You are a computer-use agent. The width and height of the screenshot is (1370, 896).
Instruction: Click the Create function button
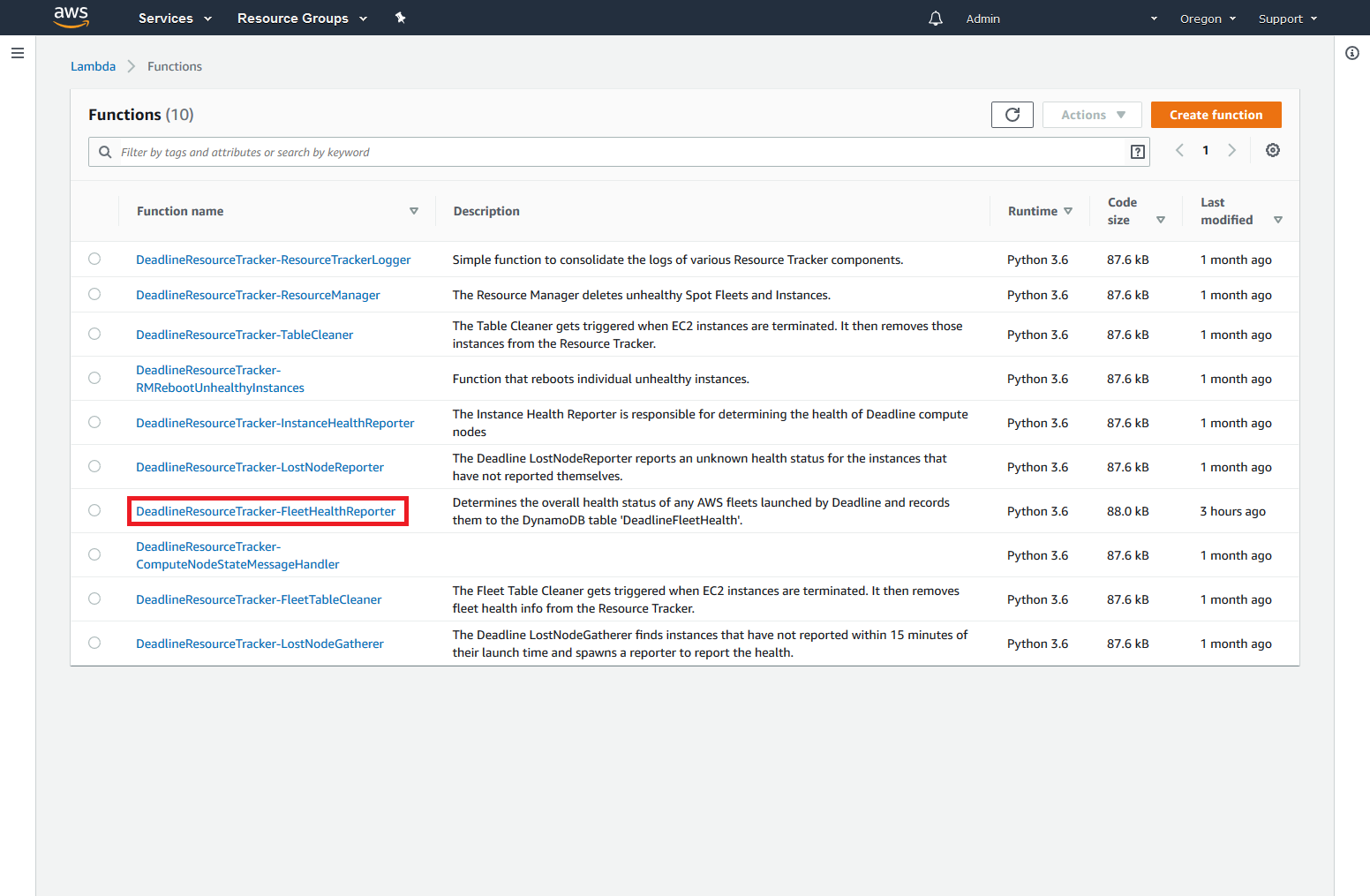[1216, 115]
